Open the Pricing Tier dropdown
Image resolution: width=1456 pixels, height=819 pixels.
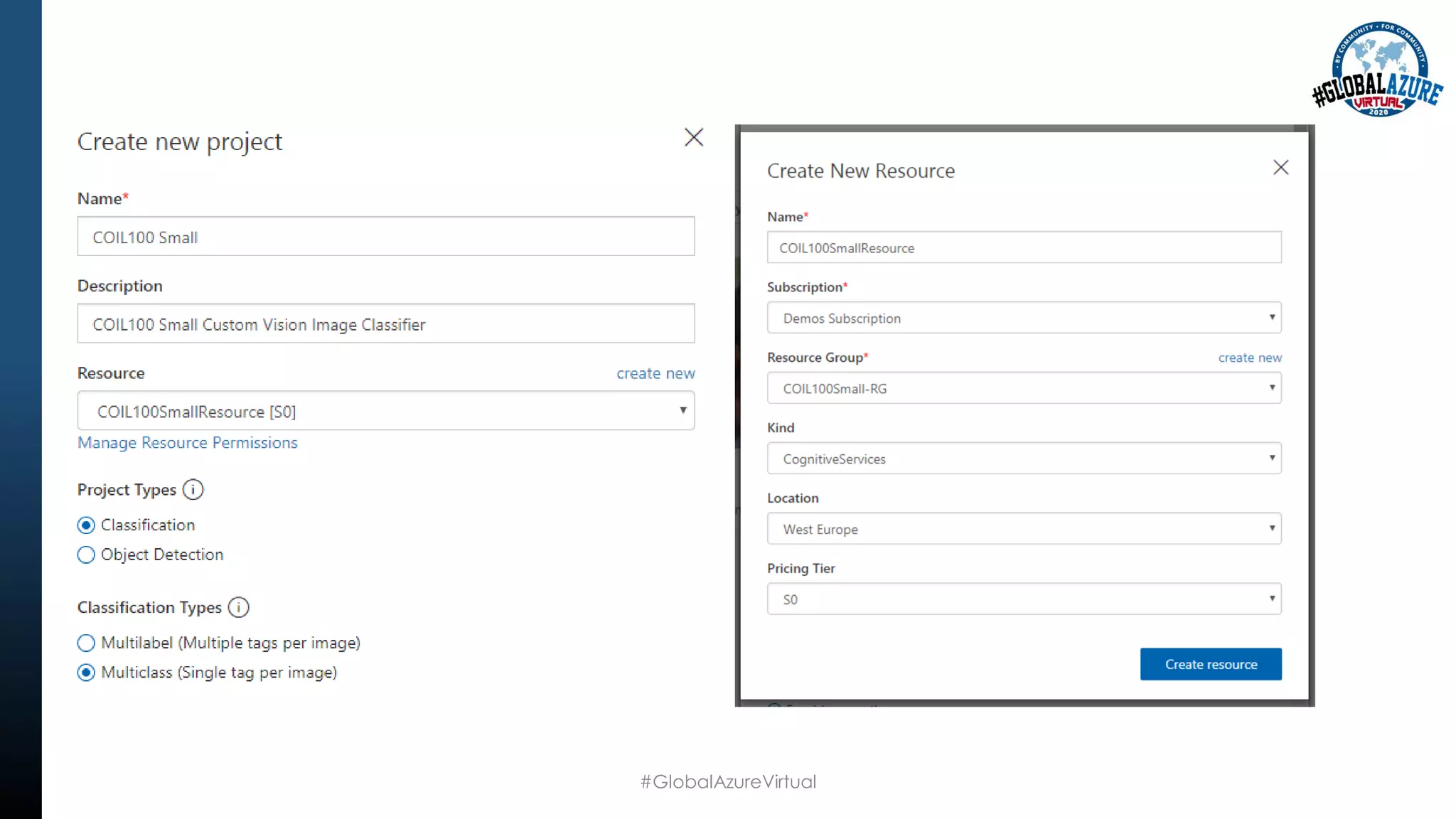pyautogui.click(x=1024, y=599)
